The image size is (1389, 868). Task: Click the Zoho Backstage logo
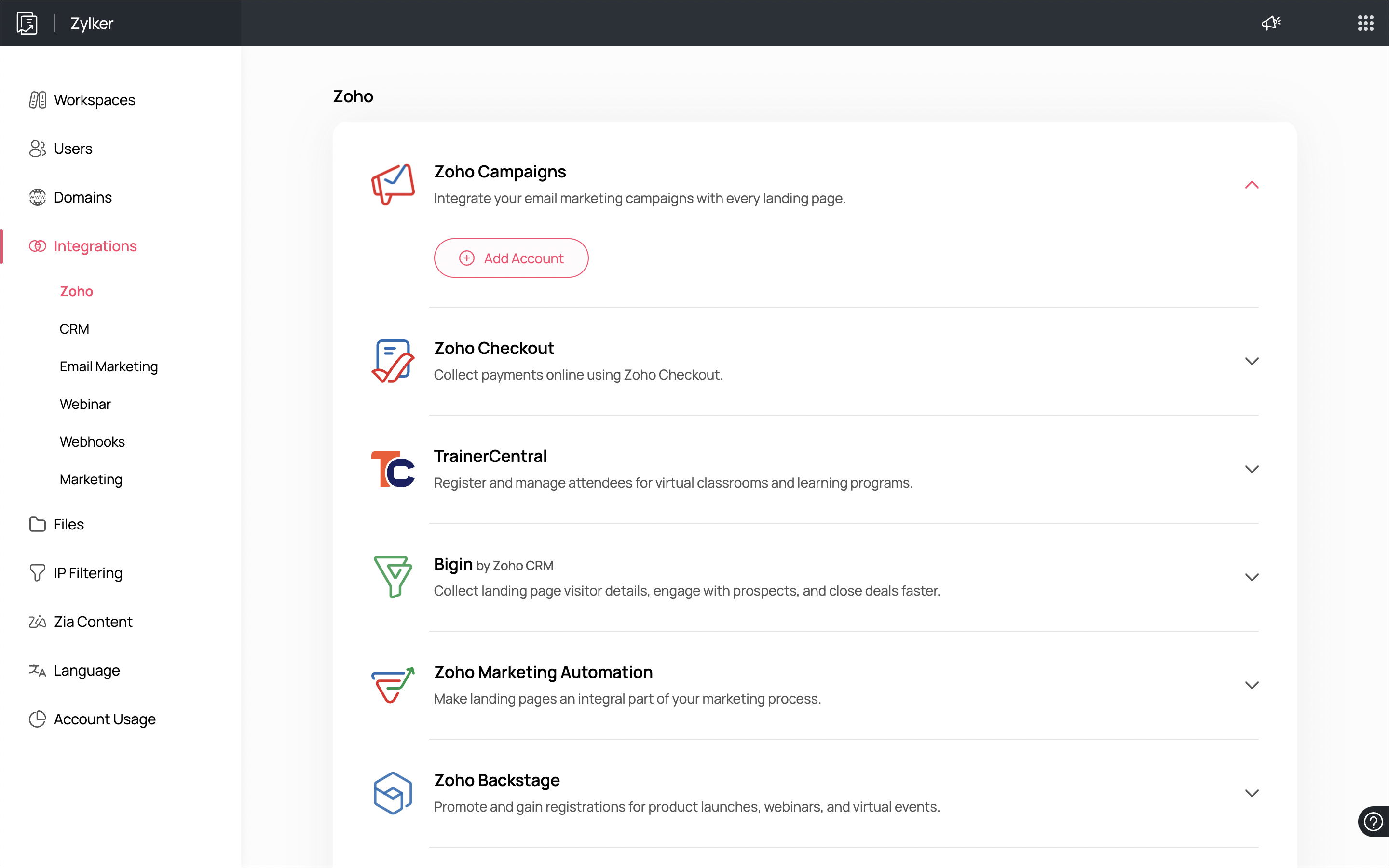tap(393, 793)
